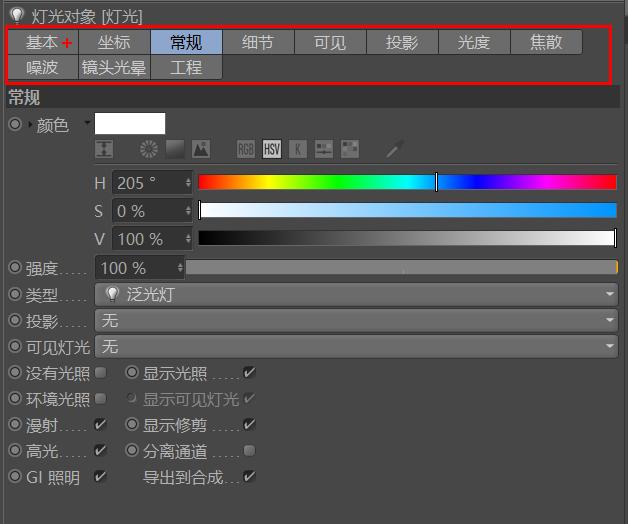This screenshot has width=628, height=524.
Task: Open the small arrow menu beside color swatch
Action: [87, 122]
